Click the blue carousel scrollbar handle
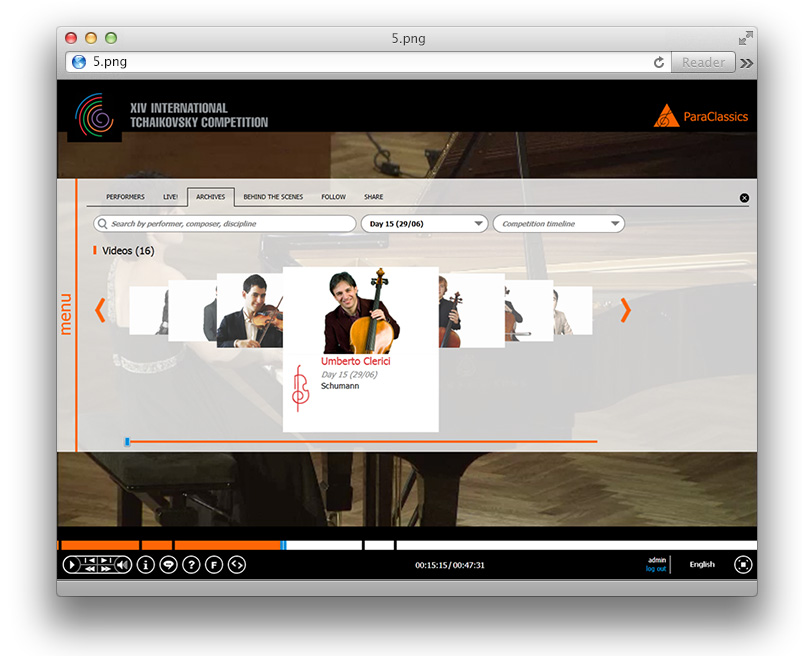Image resolution: width=810 pixels, height=656 pixels. tap(127, 441)
